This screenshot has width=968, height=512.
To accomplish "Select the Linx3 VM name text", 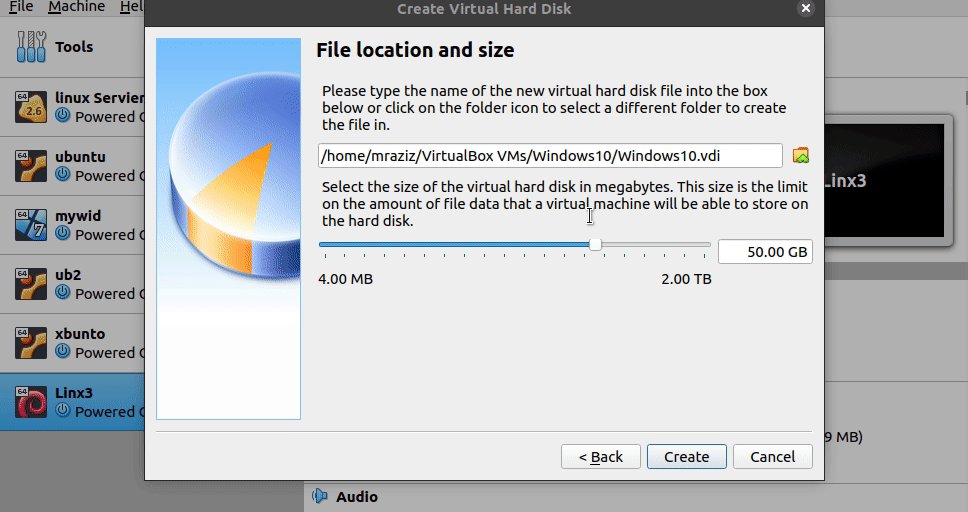I will tap(73, 393).
